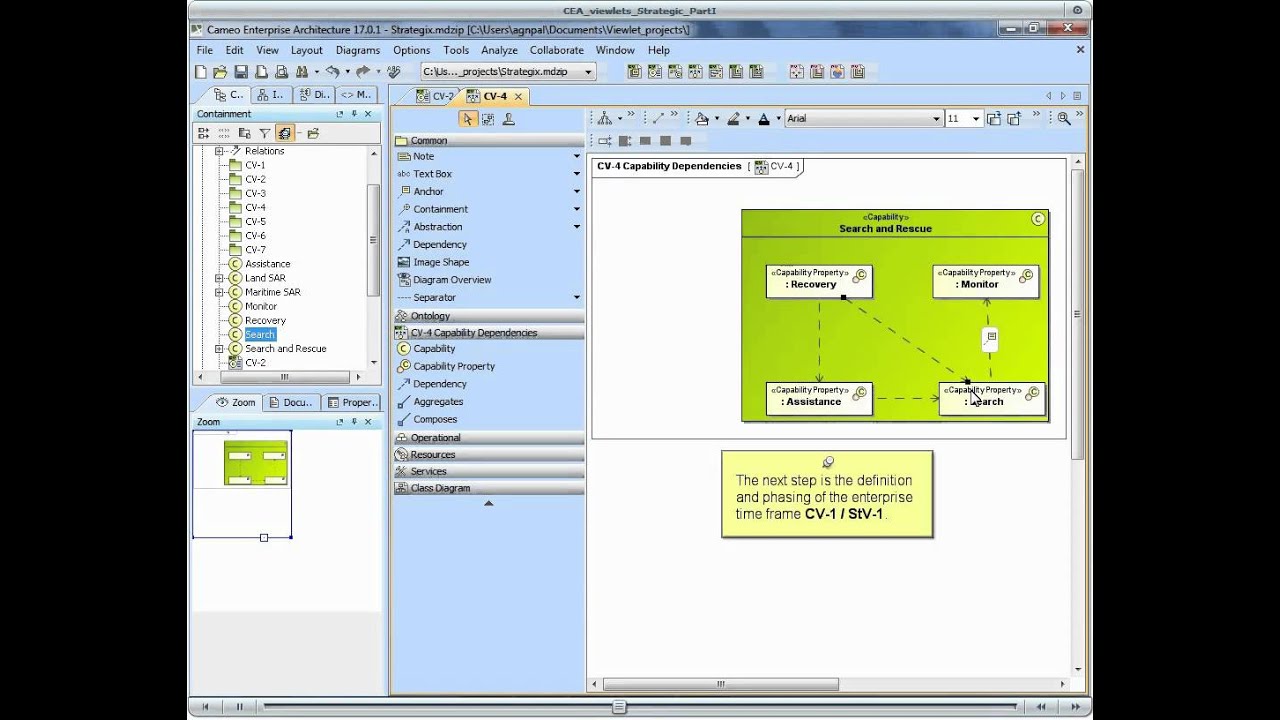
Task: Click the bring to front icon
Action: pyautogui.click(x=994, y=118)
